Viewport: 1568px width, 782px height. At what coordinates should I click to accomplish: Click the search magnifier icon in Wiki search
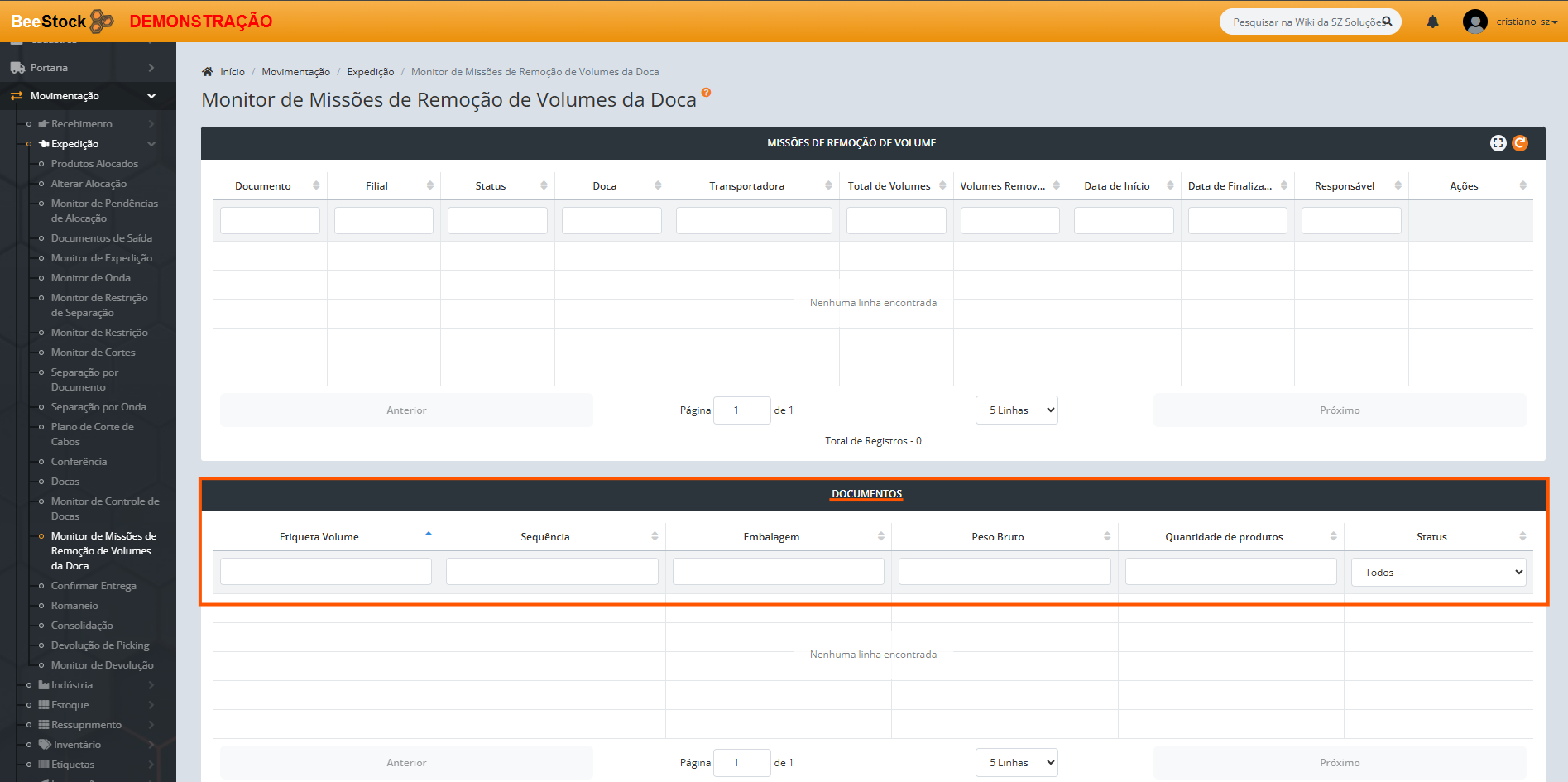[x=1388, y=22]
